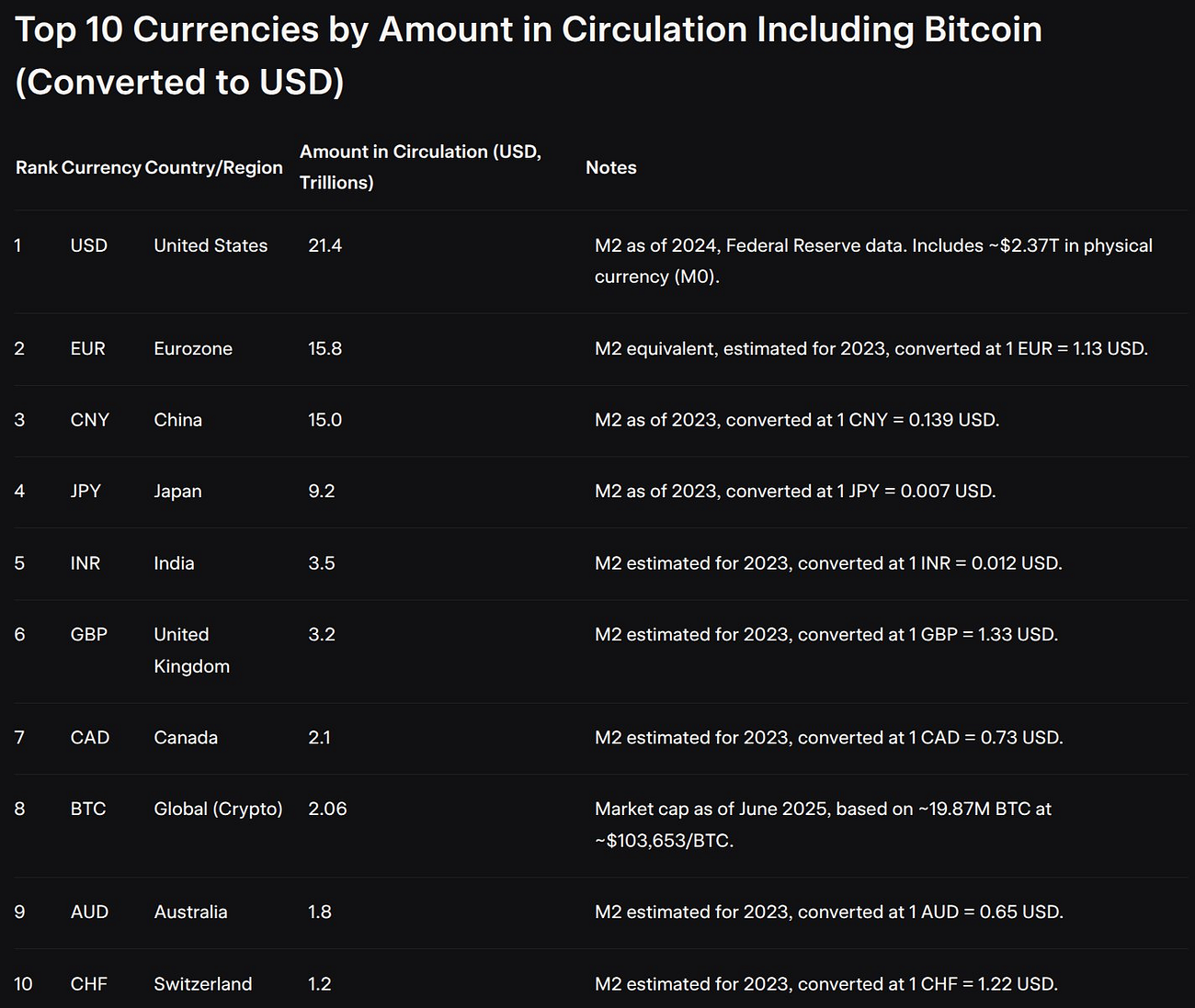The height and width of the screenshot is (1008, 1195).
Task: Click the Federal Reserve data note
Action: [873, 261]
